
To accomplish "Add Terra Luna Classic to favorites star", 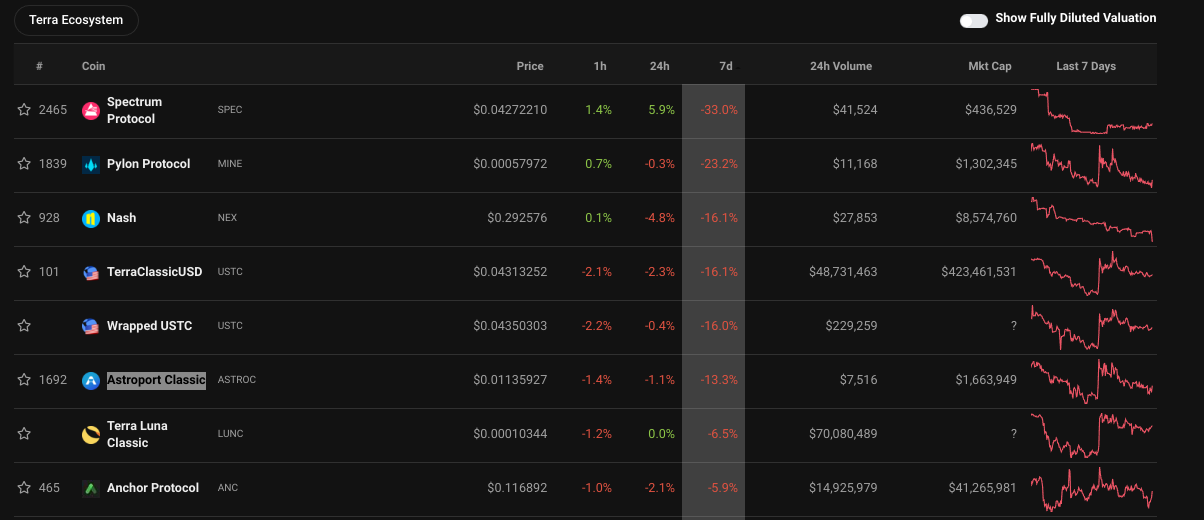I will point(24,434).
